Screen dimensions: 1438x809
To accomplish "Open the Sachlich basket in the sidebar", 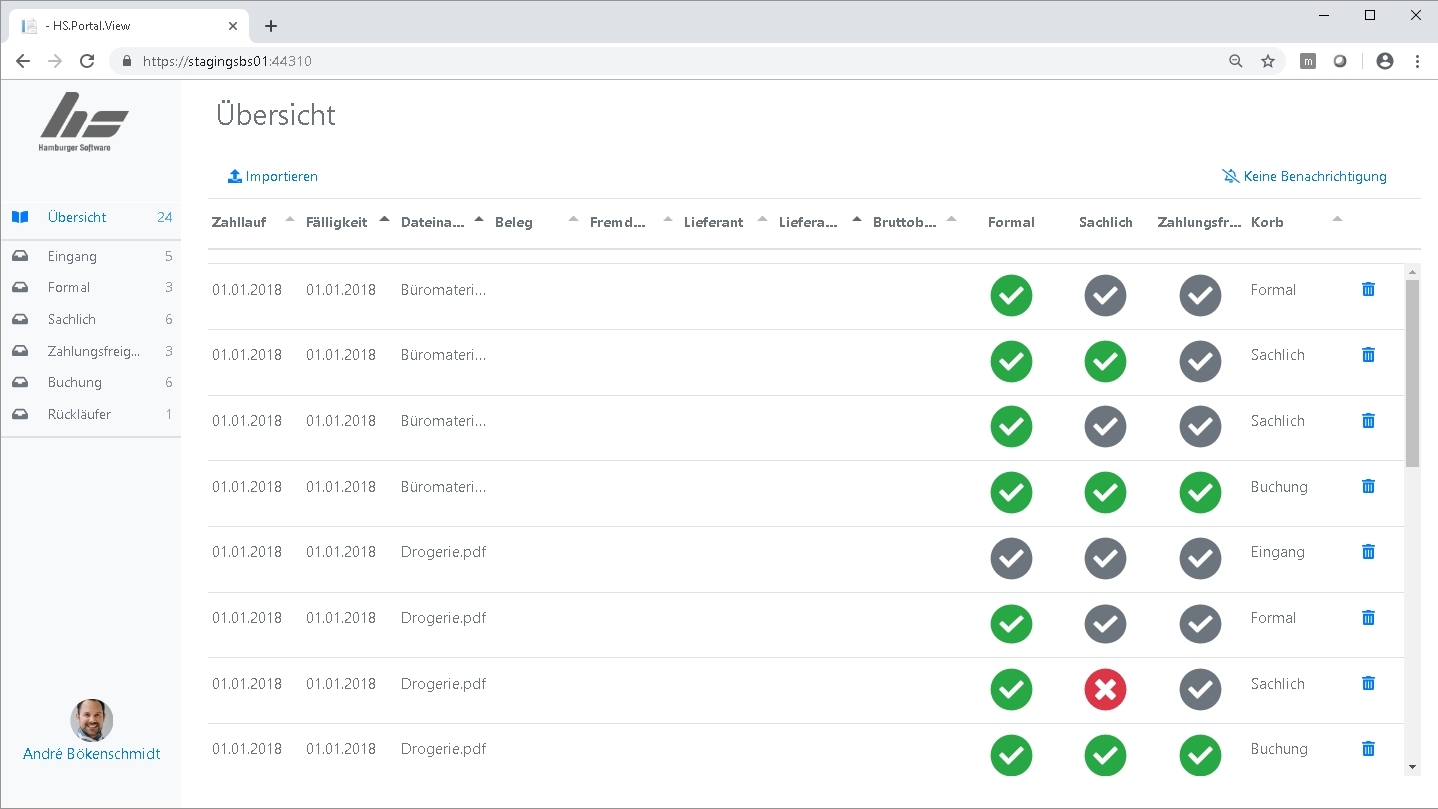I will coord(72,320).
